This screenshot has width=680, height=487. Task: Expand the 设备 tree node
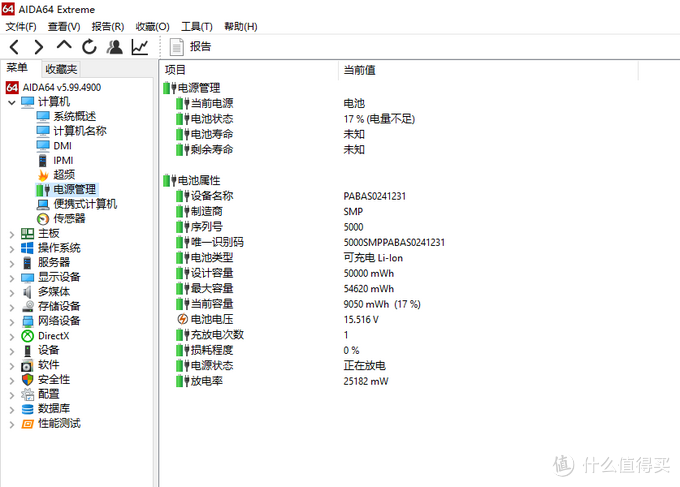coord(12,352)
